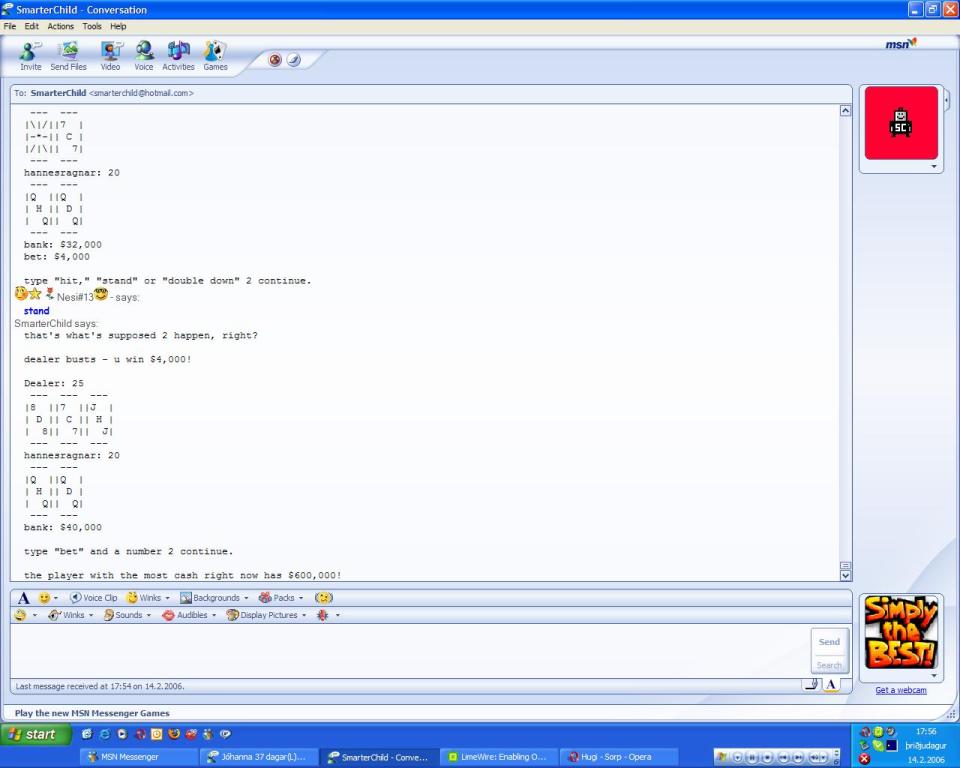
Task: Click the red bug icon in toolbar
Action: point(323,615)
